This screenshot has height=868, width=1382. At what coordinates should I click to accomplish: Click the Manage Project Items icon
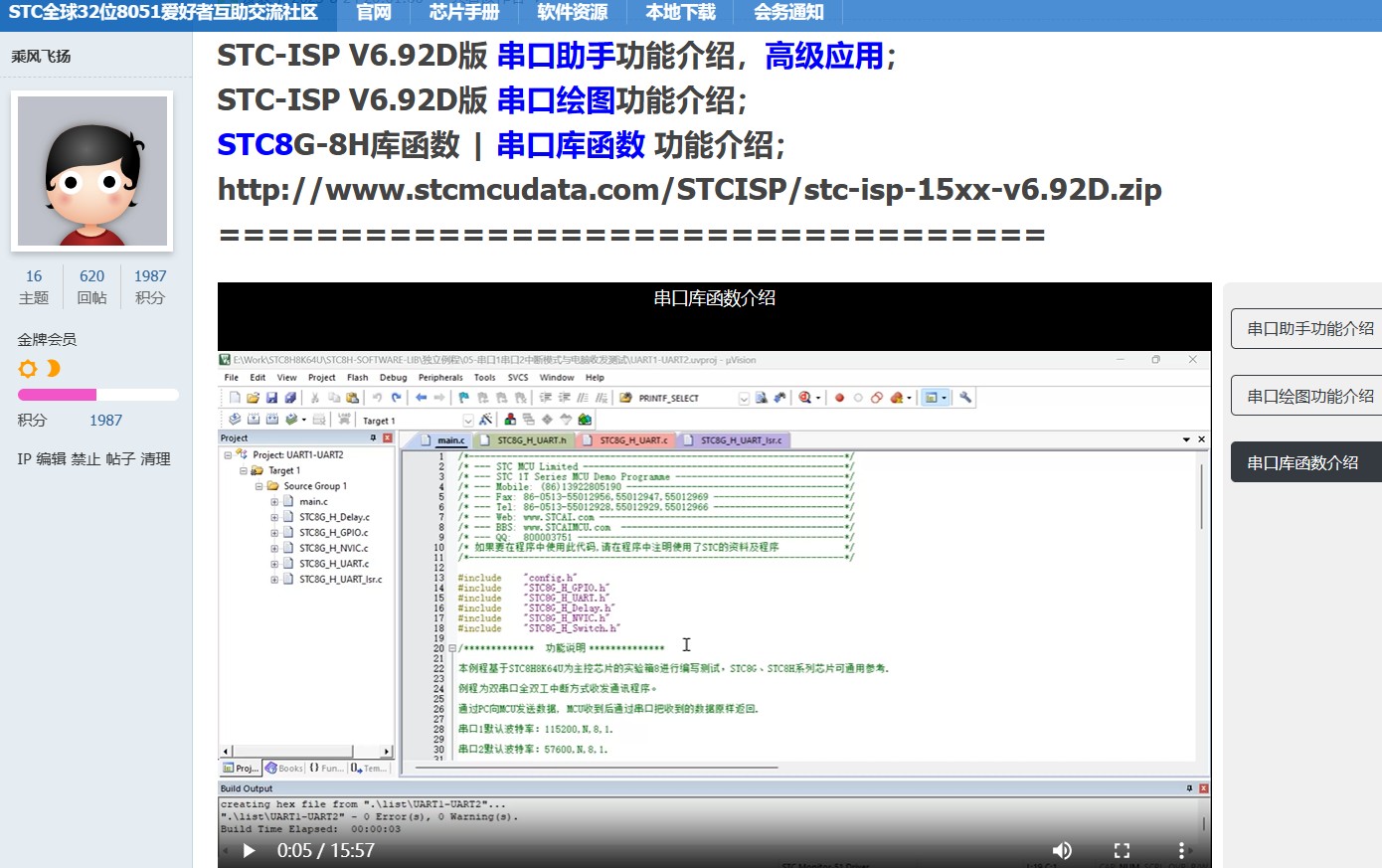510,420
